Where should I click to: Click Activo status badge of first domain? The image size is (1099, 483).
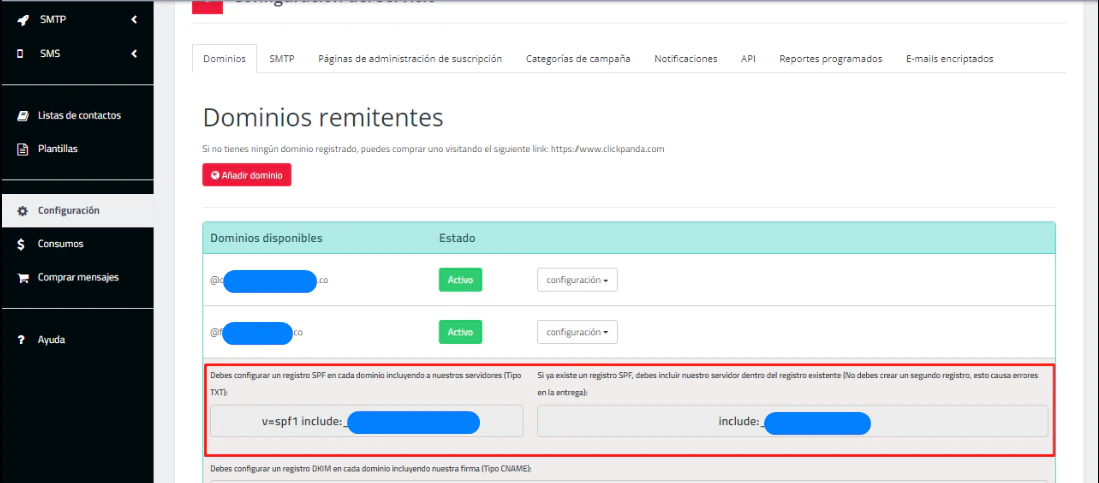coord(460,280)
